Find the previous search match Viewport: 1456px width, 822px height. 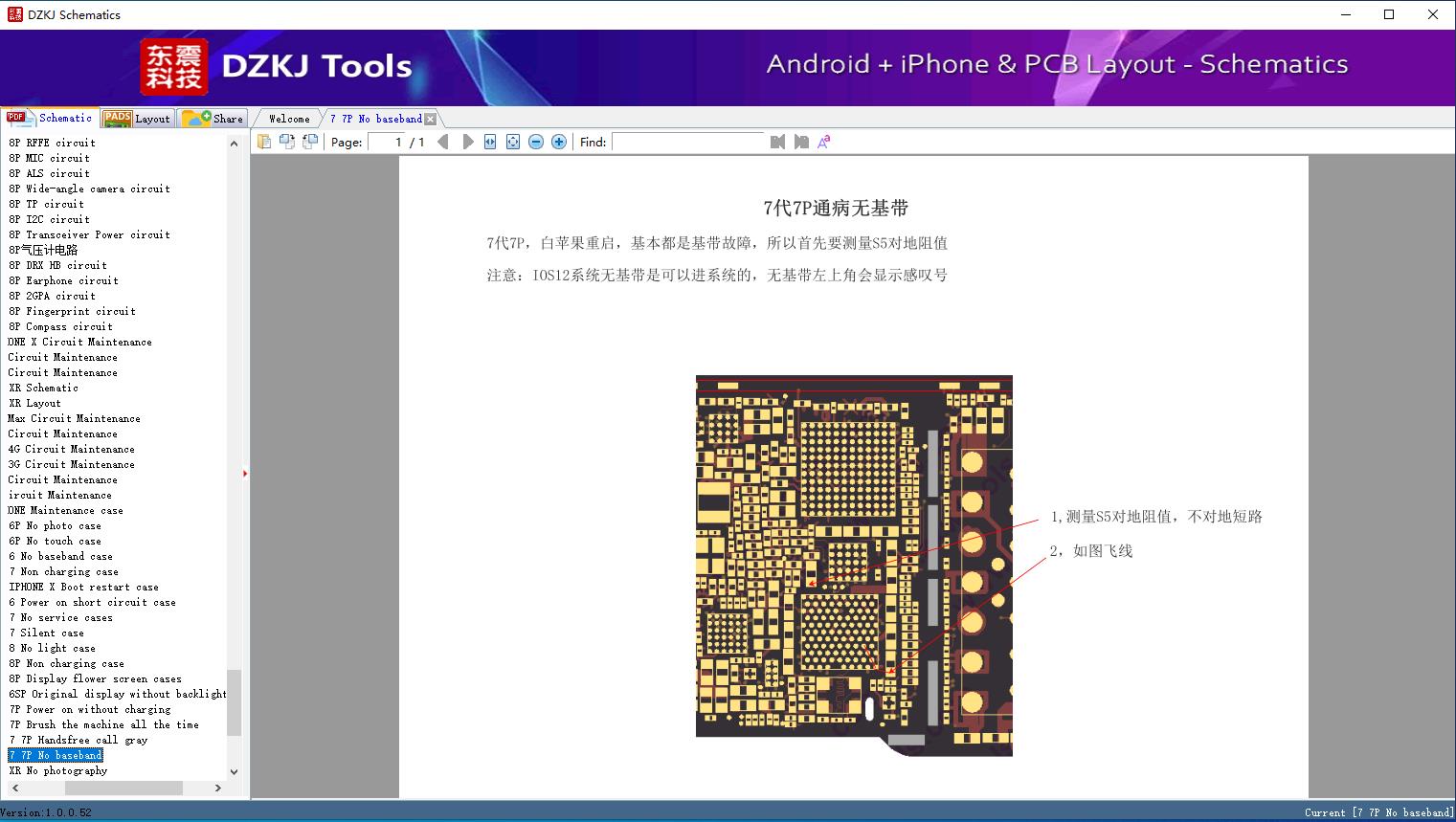tap(777, 142)
